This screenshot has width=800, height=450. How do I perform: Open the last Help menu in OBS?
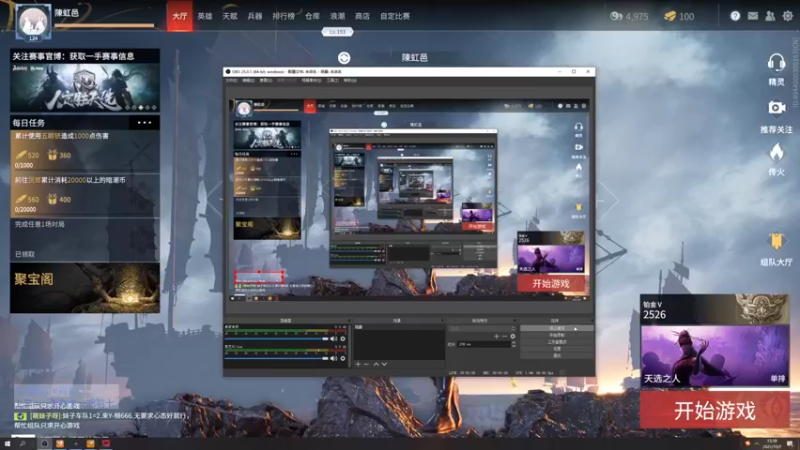tap(349, 81)
